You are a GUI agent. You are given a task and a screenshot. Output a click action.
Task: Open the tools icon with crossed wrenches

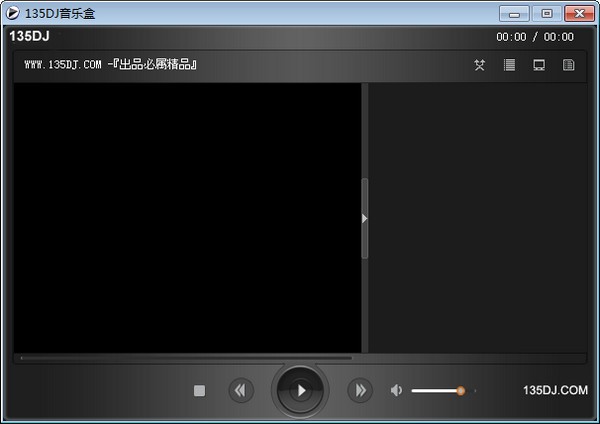click(479, 65)
